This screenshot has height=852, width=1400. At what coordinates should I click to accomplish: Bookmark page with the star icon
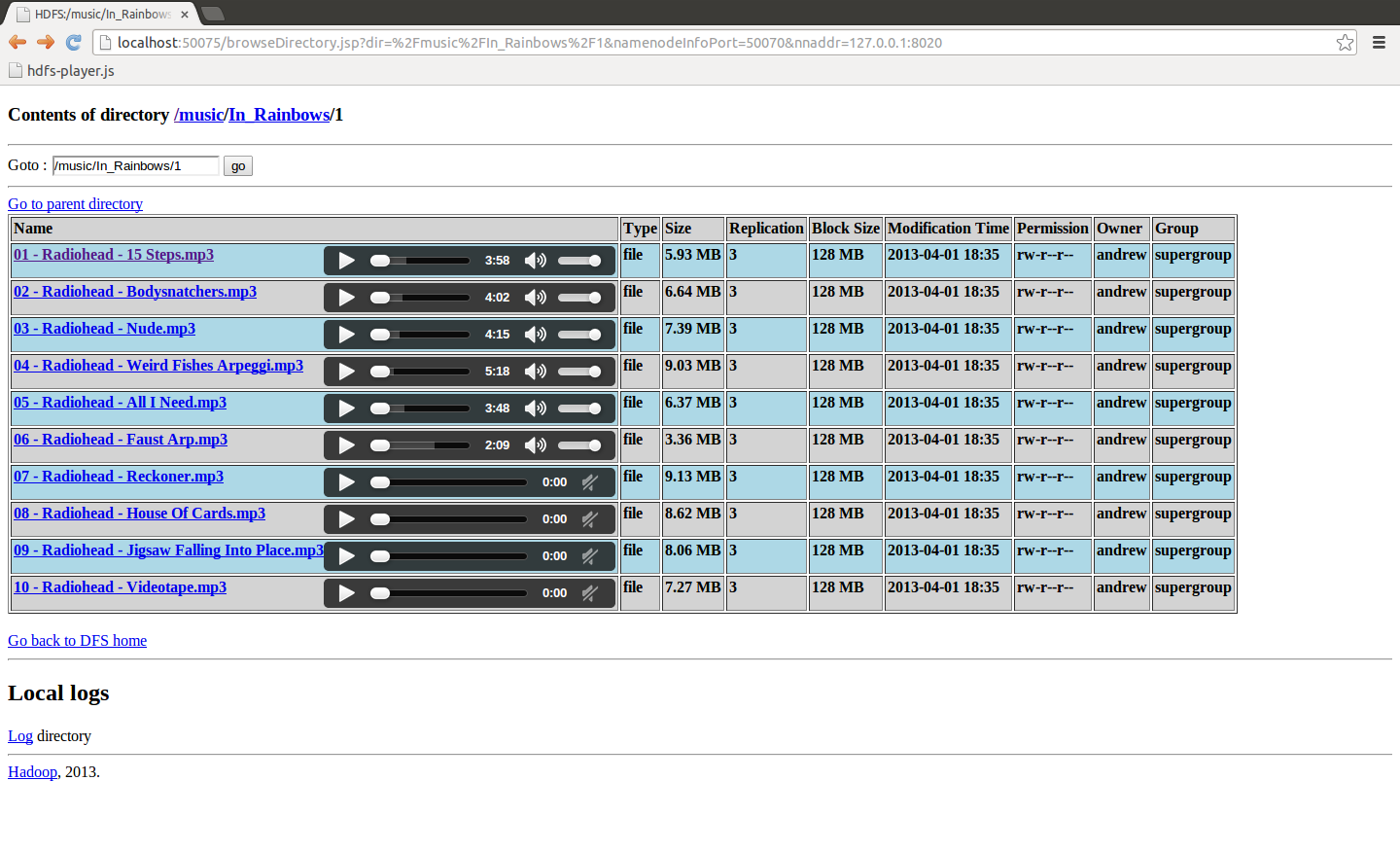click(1345, 42)
